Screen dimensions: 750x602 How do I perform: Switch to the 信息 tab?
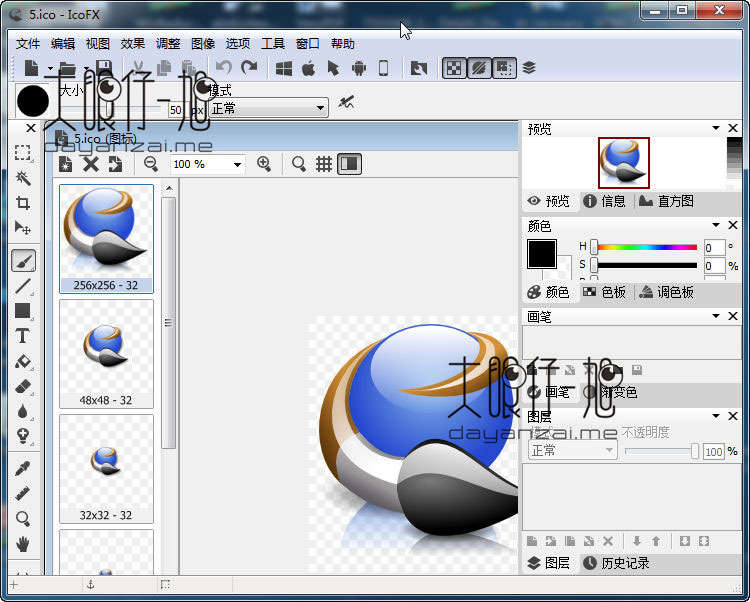[x=605, y=201]
